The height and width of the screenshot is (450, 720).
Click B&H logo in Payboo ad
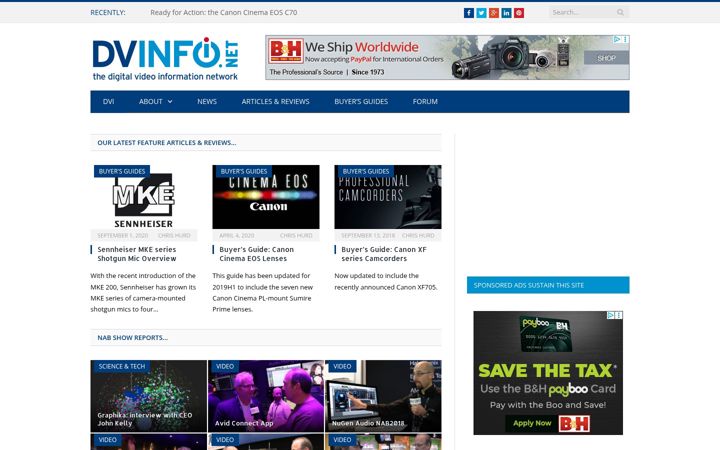574,423
